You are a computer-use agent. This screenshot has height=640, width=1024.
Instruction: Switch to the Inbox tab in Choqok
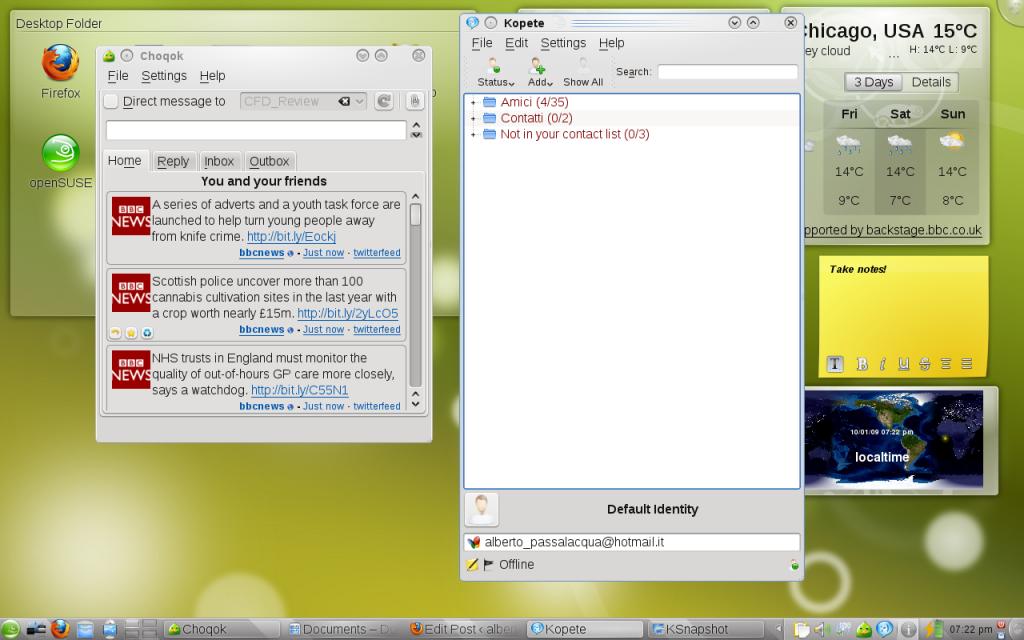point(219,161)
